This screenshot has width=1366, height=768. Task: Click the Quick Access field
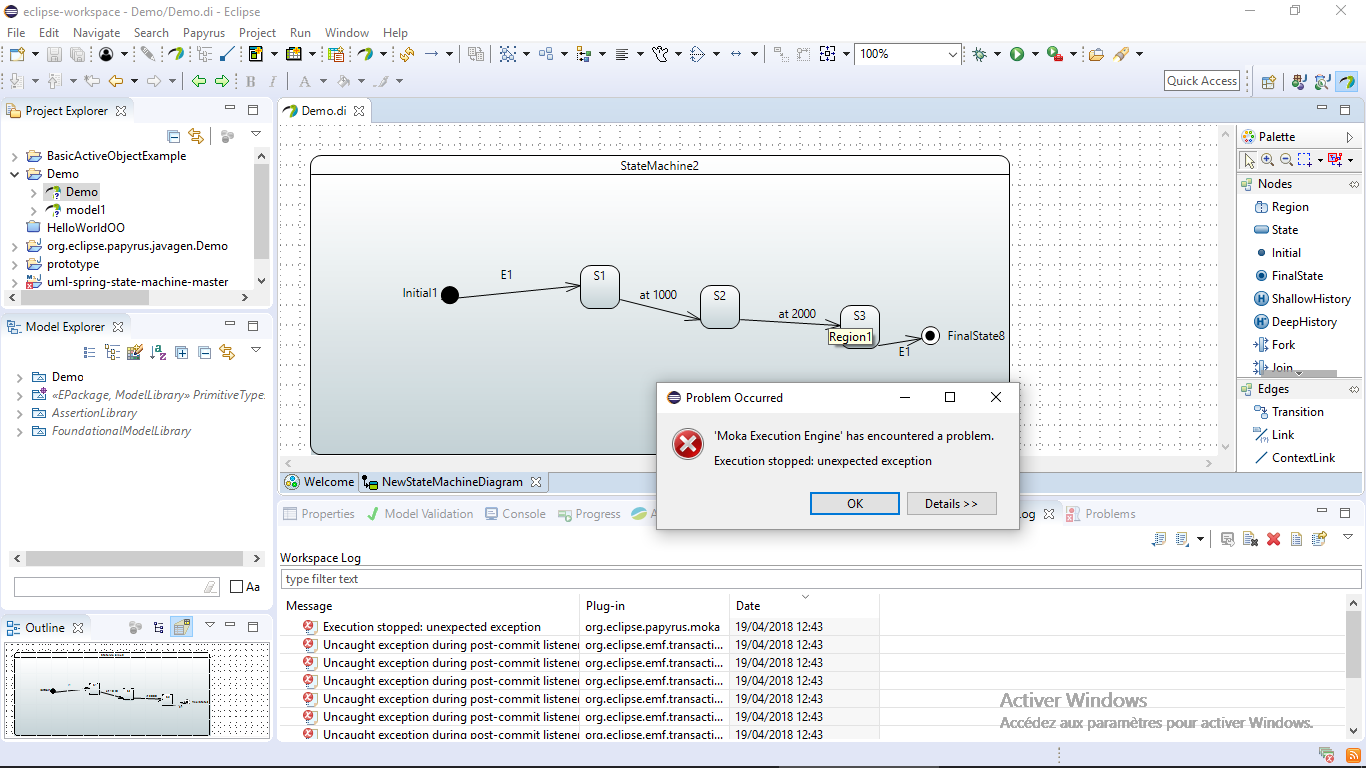tap(1202, 81)
